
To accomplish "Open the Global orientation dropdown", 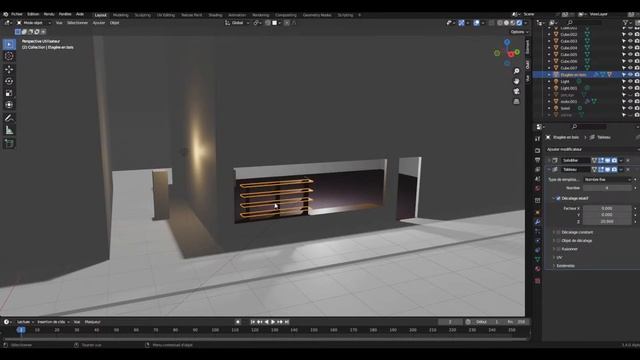I will (x=237, y=23).
